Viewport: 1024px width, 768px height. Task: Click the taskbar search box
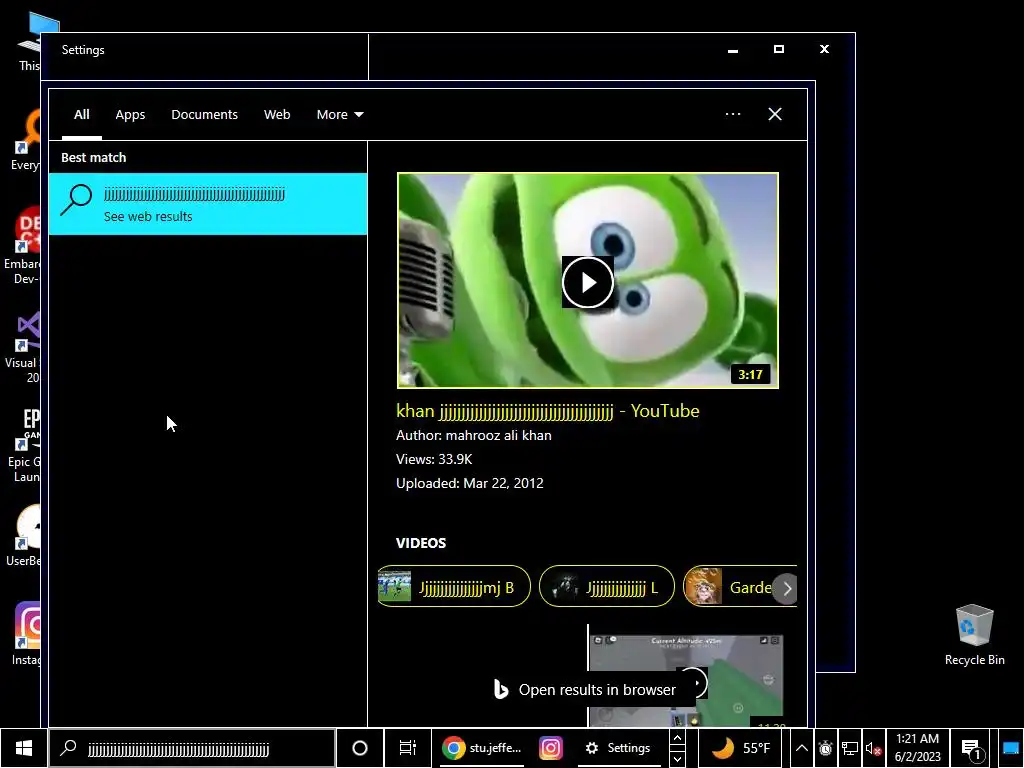point(191,748)
